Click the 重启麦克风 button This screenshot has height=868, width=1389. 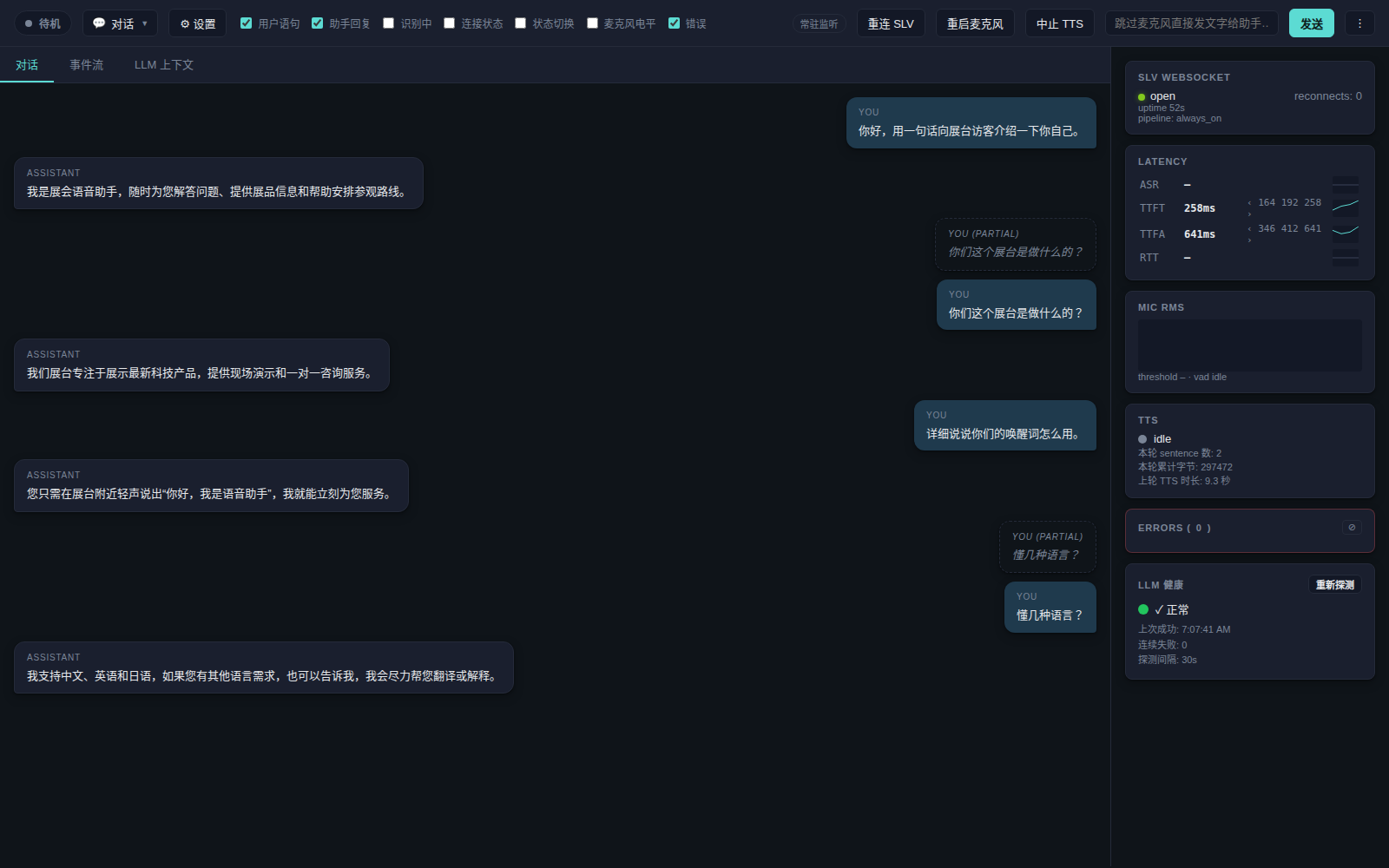coord(975,23)
